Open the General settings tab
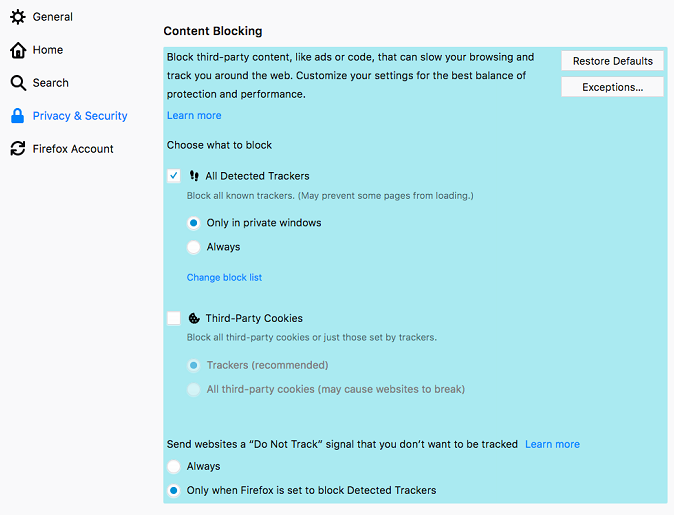 tap(52, 17)
